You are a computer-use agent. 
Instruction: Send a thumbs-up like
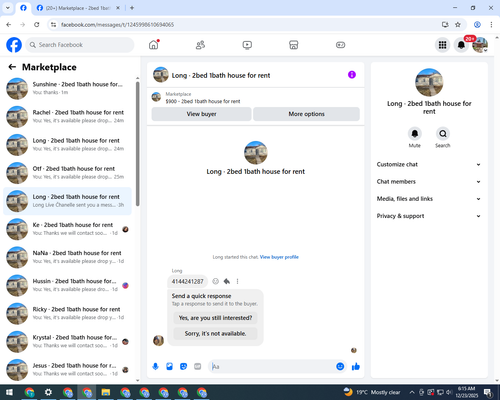tap(356, 367)
